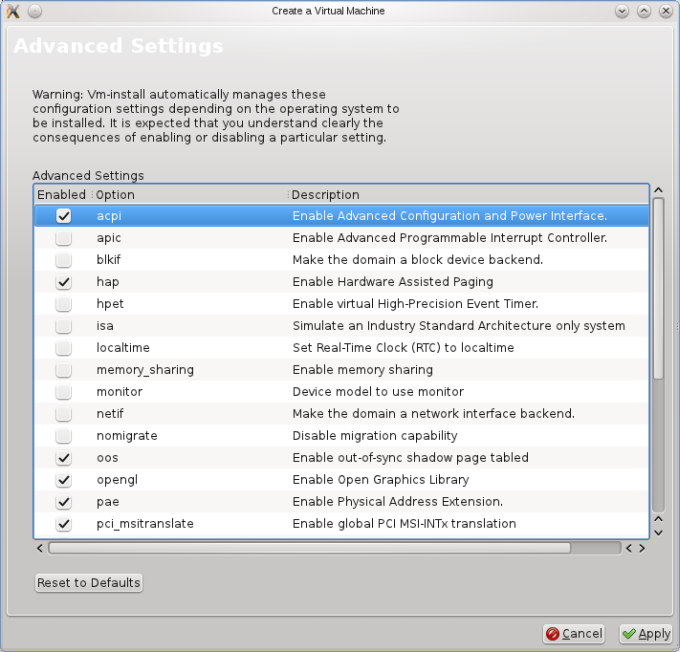Viewport: 680px width, 652px height.
Task: Click 'Set Real-Time Clock (RTC) to localtime' text
Action: (403, 348)
